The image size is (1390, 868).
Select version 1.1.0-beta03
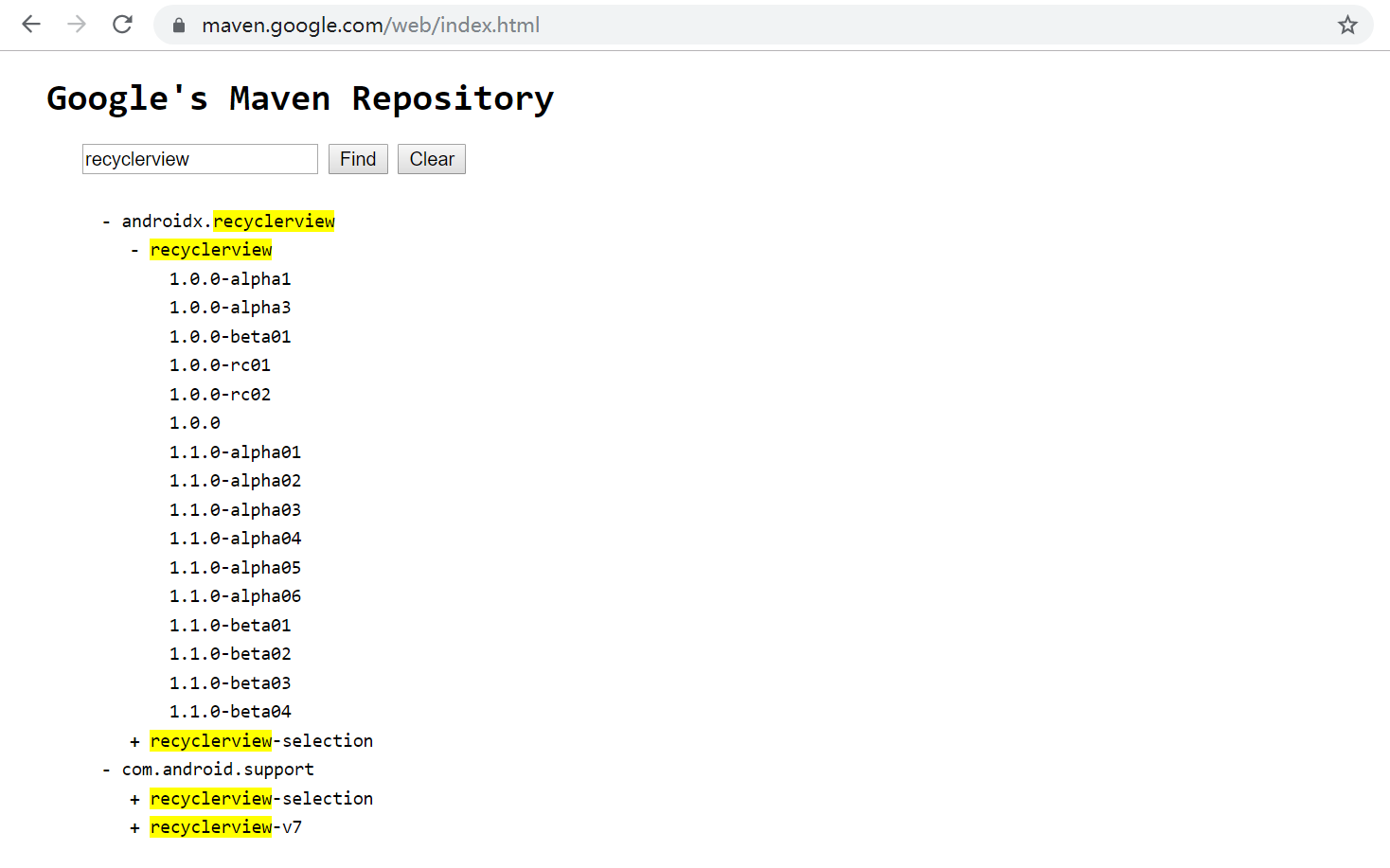pos(230,683)
